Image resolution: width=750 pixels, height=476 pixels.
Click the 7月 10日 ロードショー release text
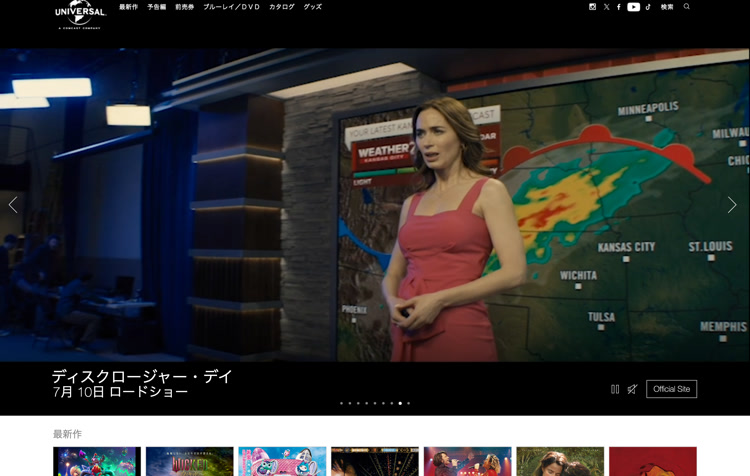[120, 392]
